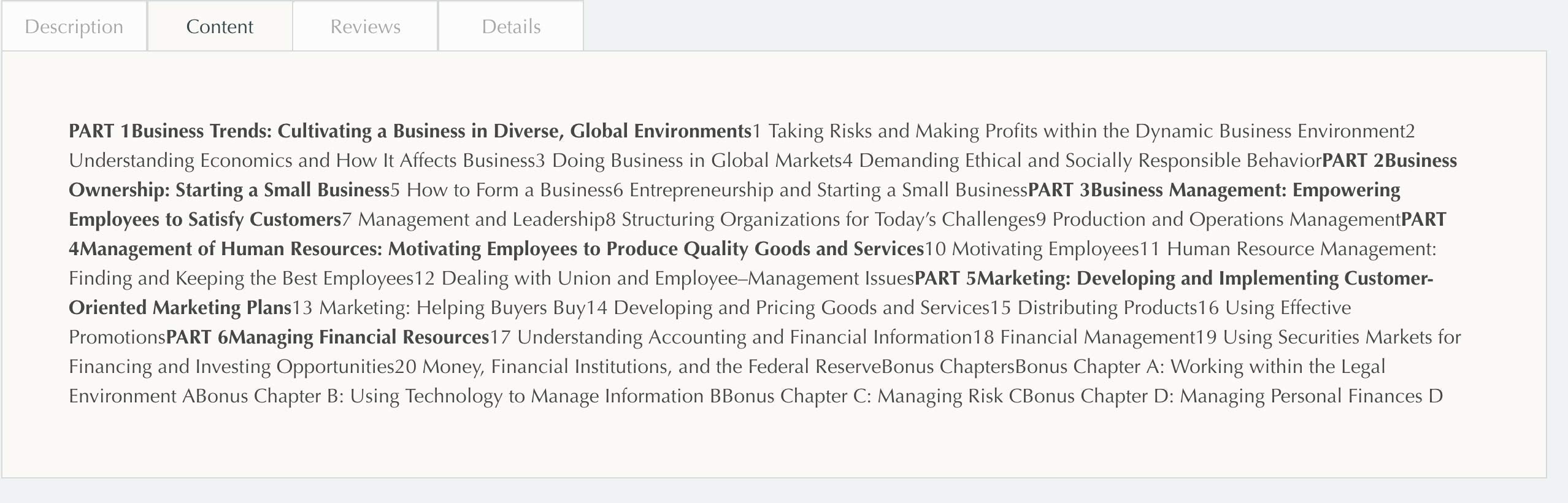Click 'Doing Business in Global Markets' text
Screen dimensions: 1568x503
click(x=696, y=161)
